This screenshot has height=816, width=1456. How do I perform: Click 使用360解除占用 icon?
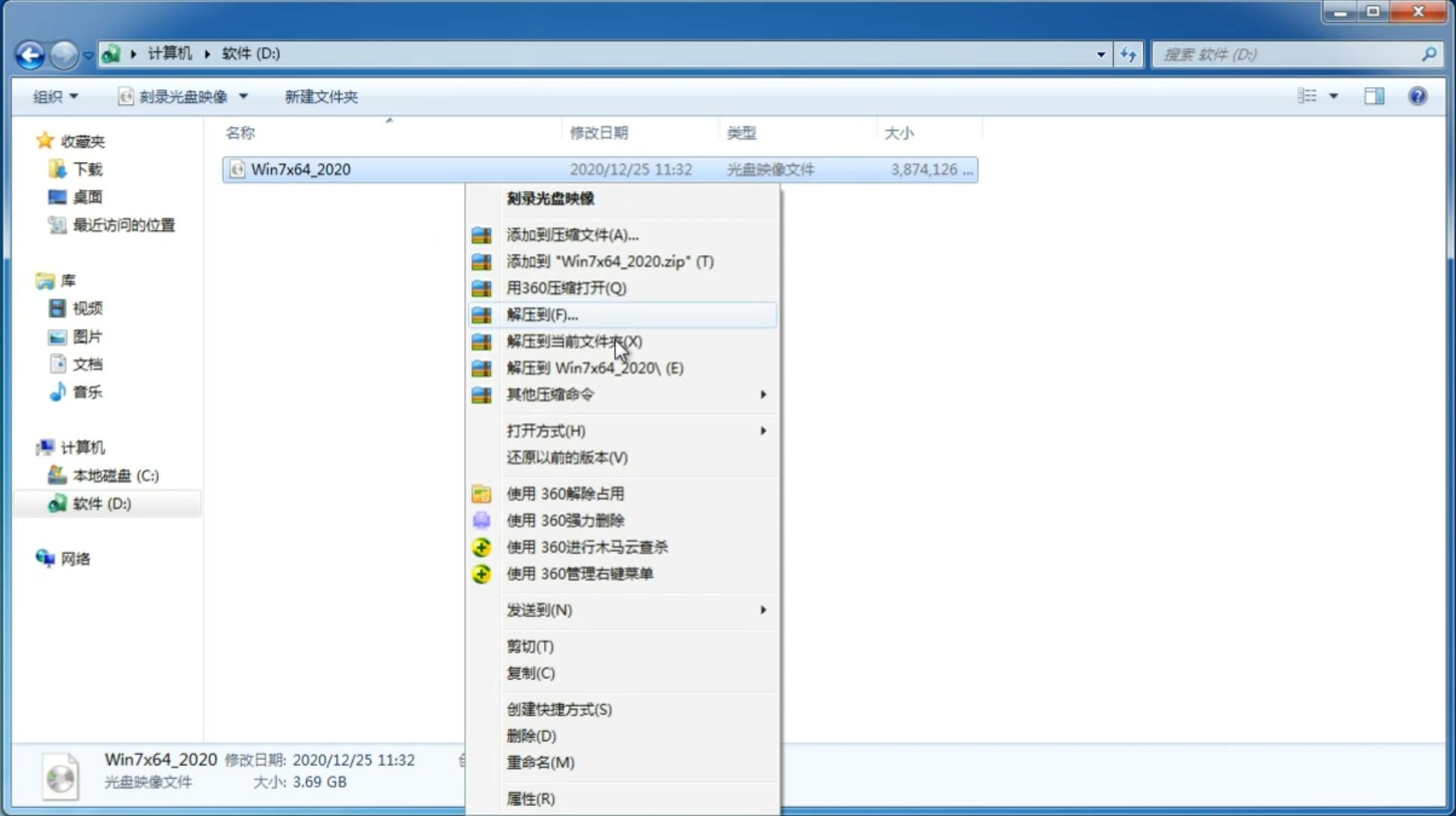481,493
